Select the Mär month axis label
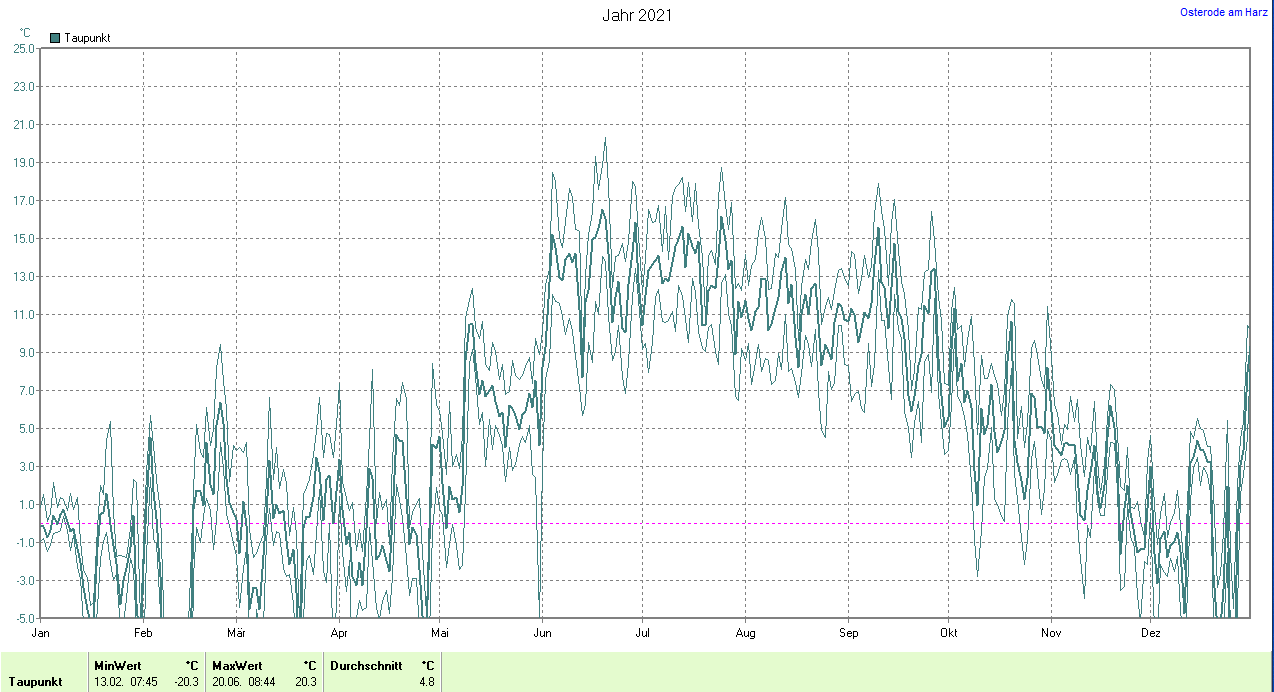 click(237, 633)
